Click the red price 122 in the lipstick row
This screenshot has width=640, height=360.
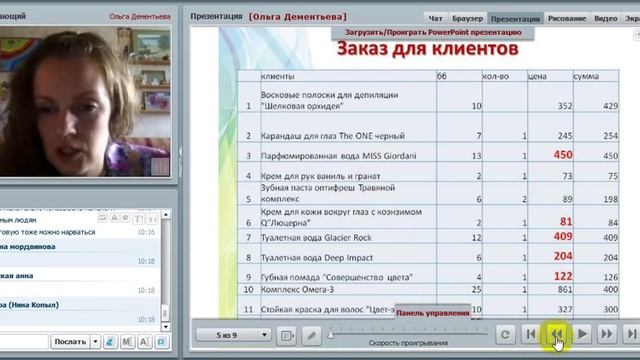[x=563, y=276]
